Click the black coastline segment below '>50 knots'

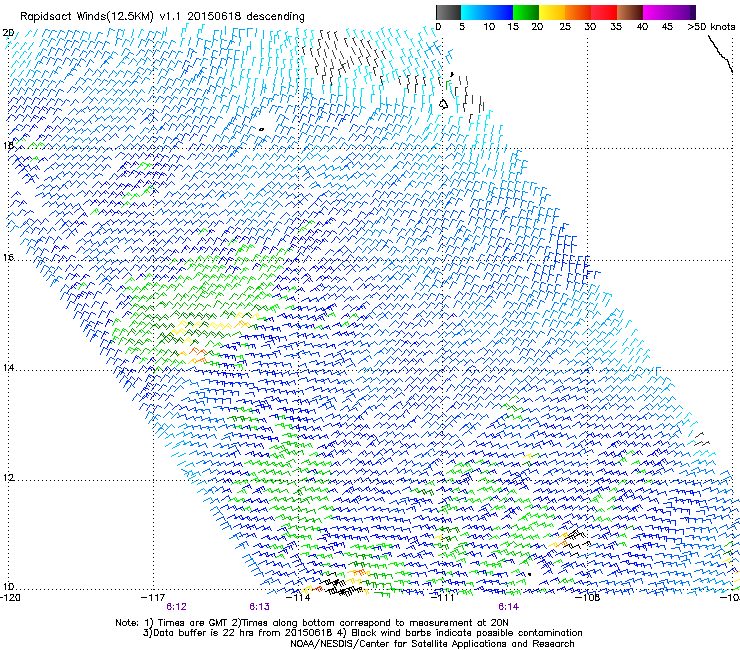(721, 53)
